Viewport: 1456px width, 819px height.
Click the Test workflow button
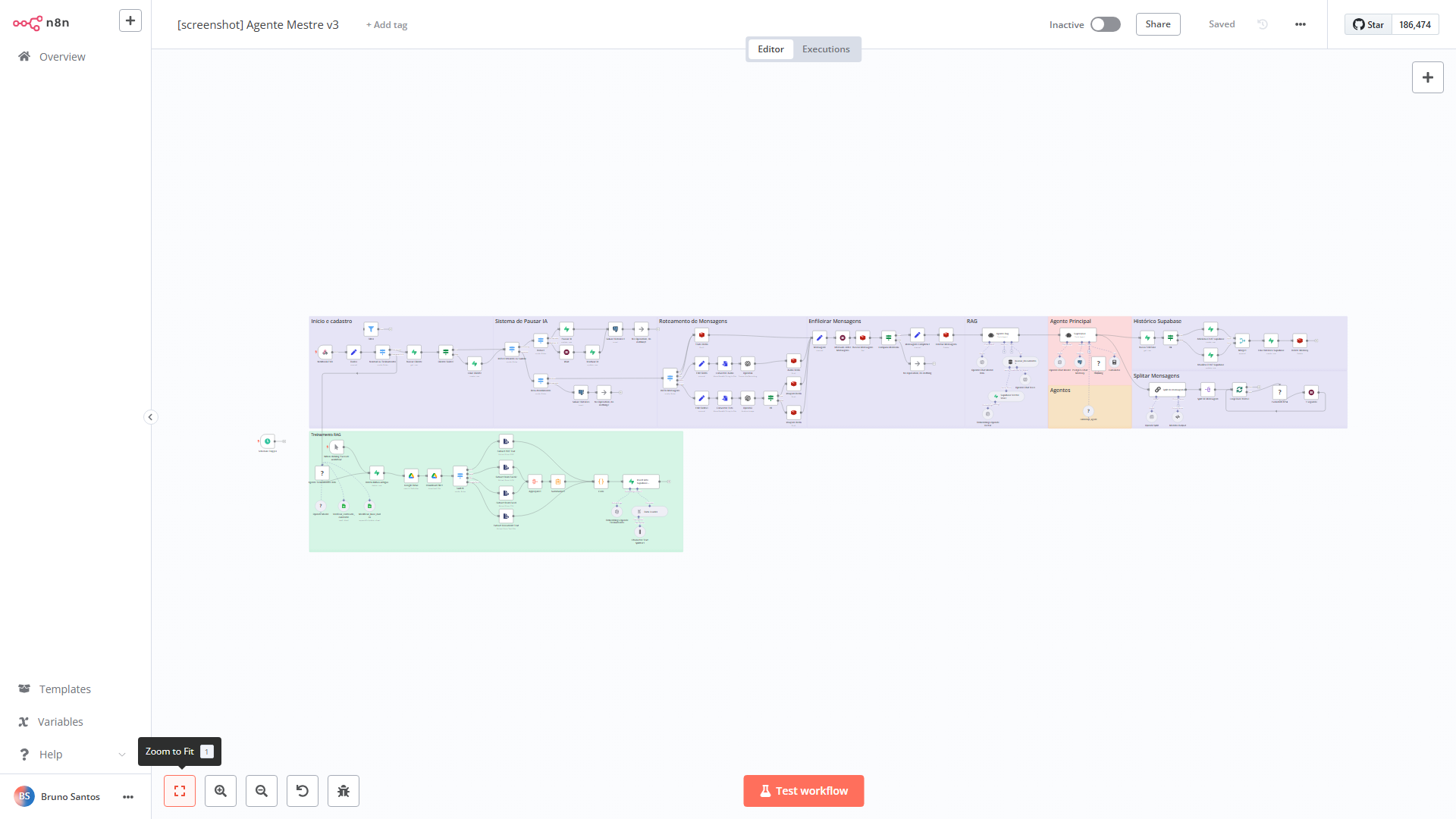point(804,791)
